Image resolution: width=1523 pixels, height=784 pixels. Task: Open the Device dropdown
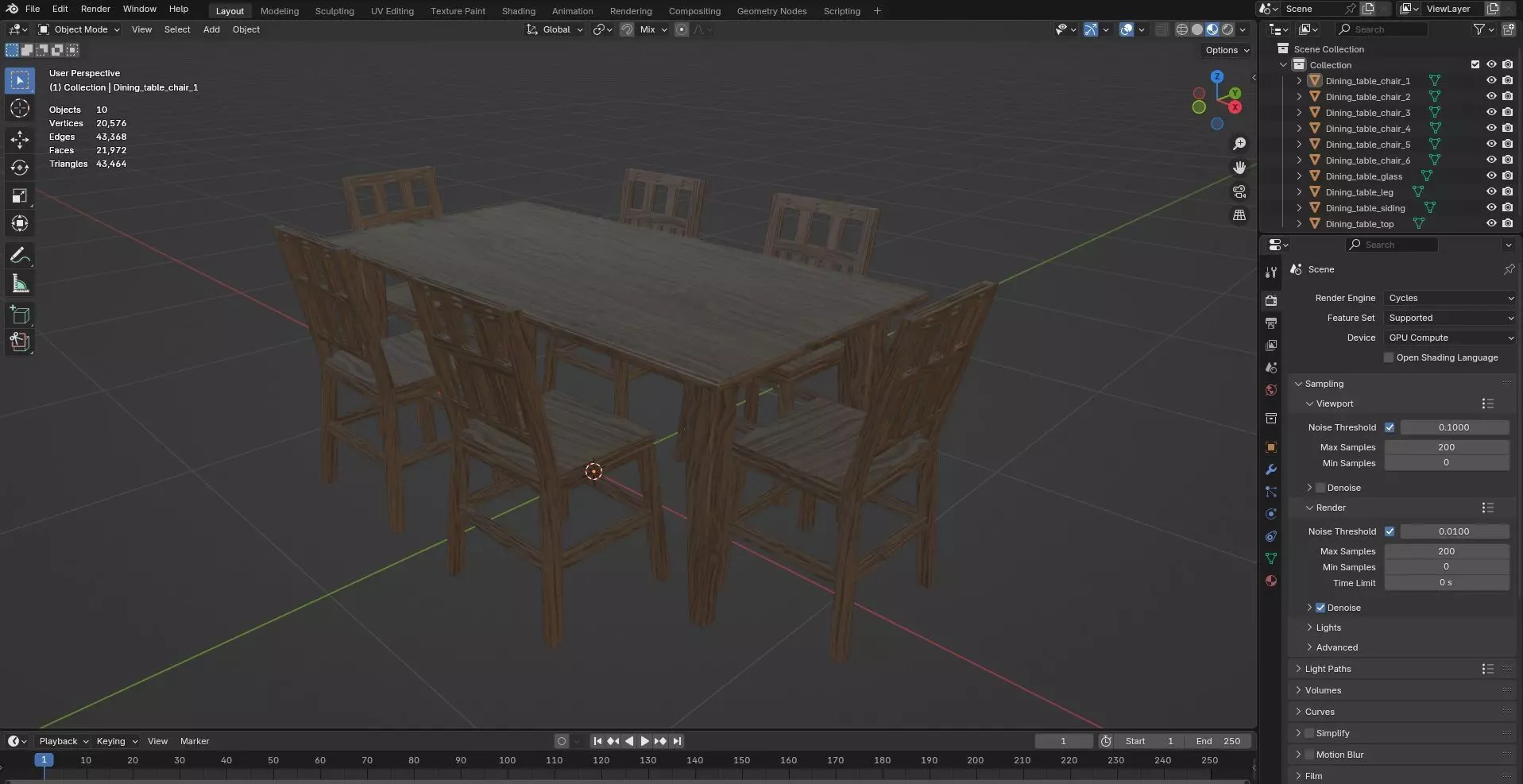point(1450,338)
